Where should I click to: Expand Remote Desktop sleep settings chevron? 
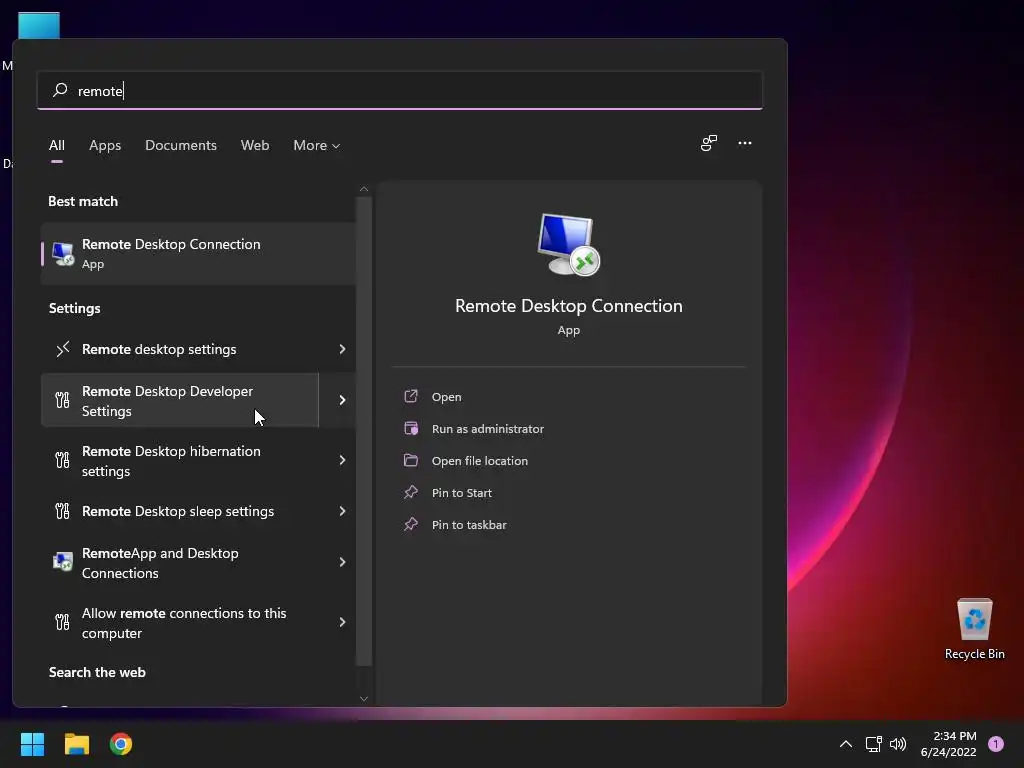point(342,511)
